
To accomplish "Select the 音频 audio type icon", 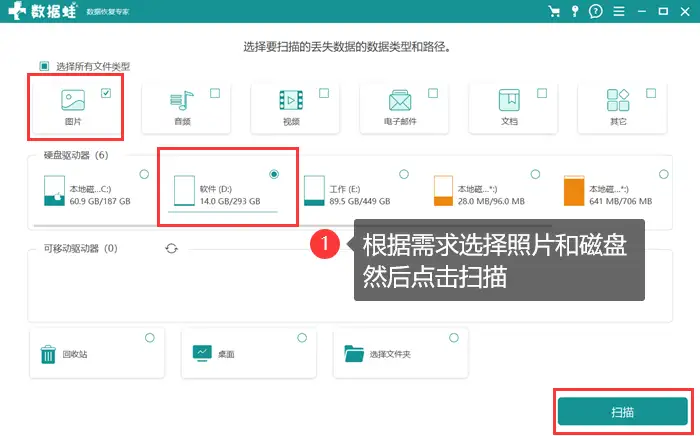I will click(182, 100).
